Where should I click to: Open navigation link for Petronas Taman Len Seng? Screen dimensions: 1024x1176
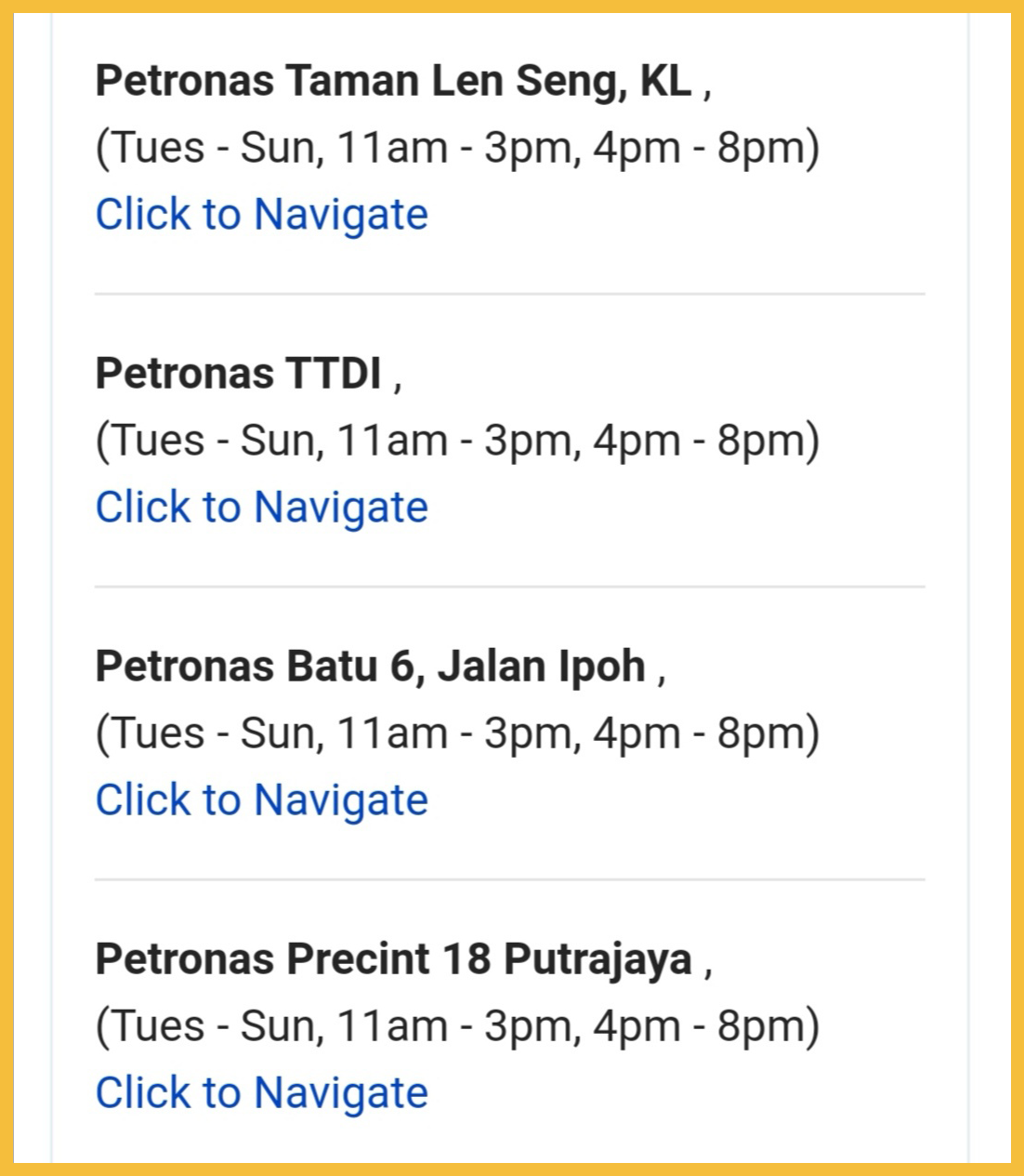click(261, 215)
